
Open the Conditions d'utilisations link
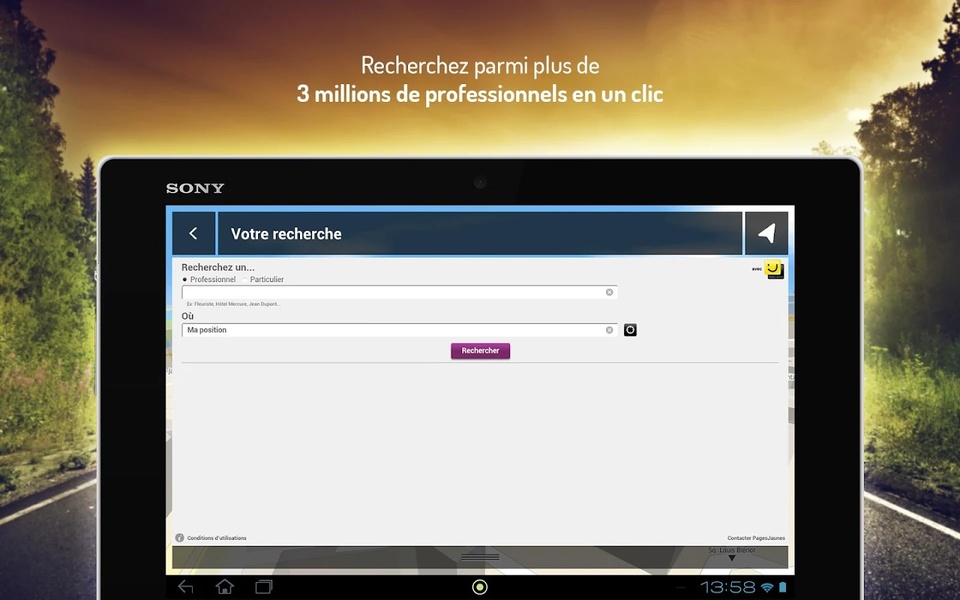(217, 538)
